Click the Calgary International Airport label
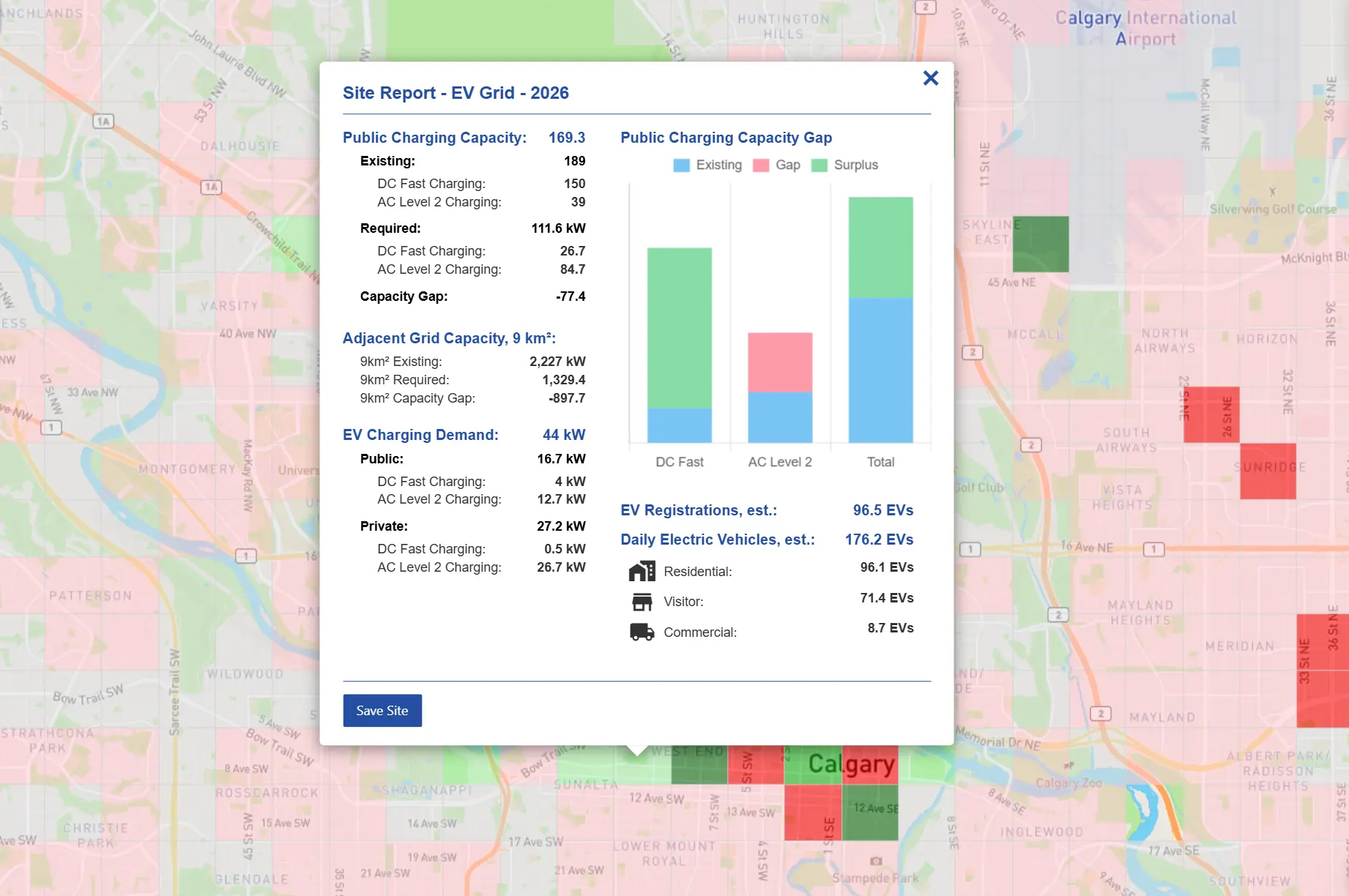The height and width of the screenshot is (896, 1349). (x=1145, y=28)
